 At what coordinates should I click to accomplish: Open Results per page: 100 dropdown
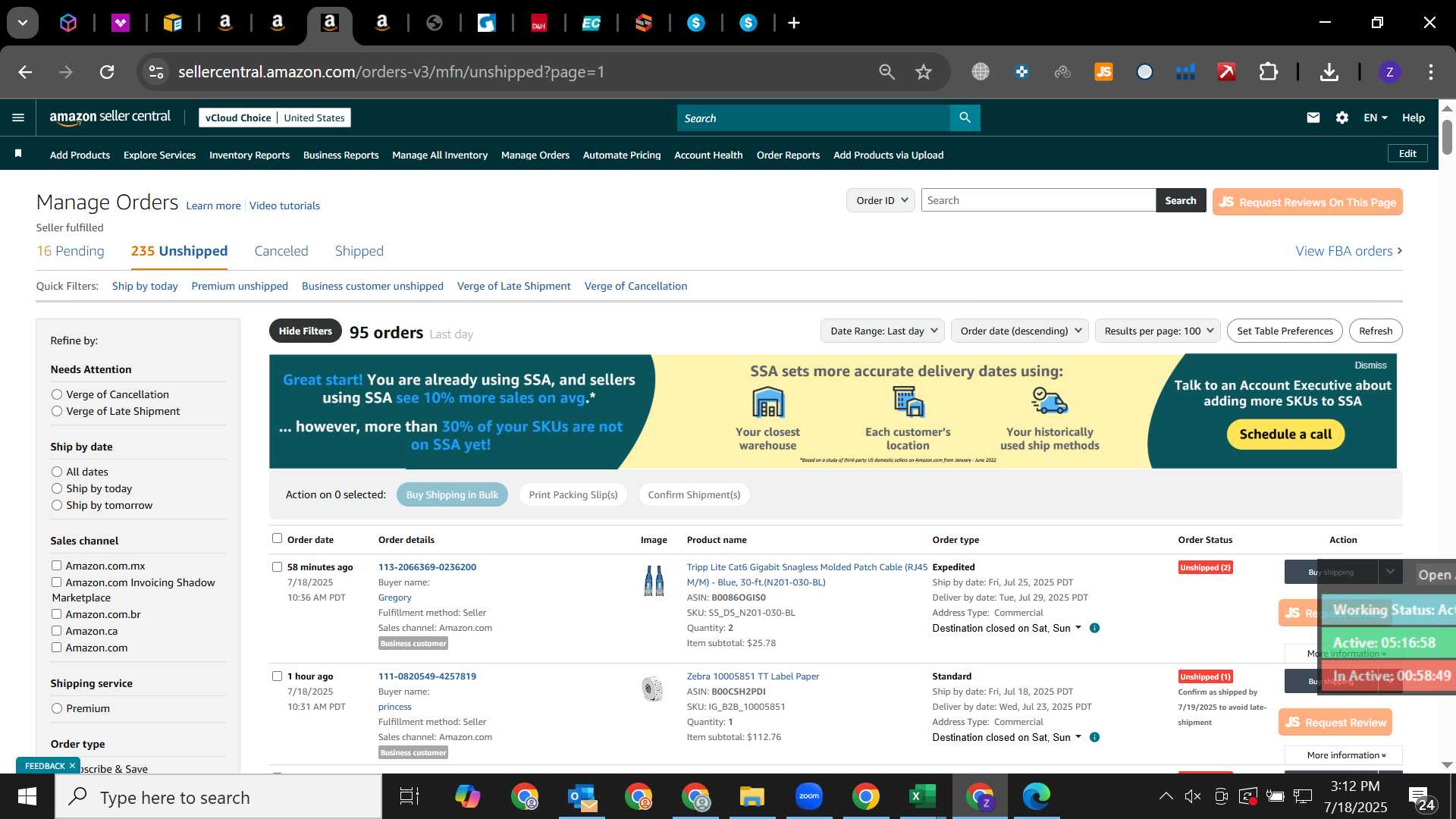click(x=1157, y=331)
